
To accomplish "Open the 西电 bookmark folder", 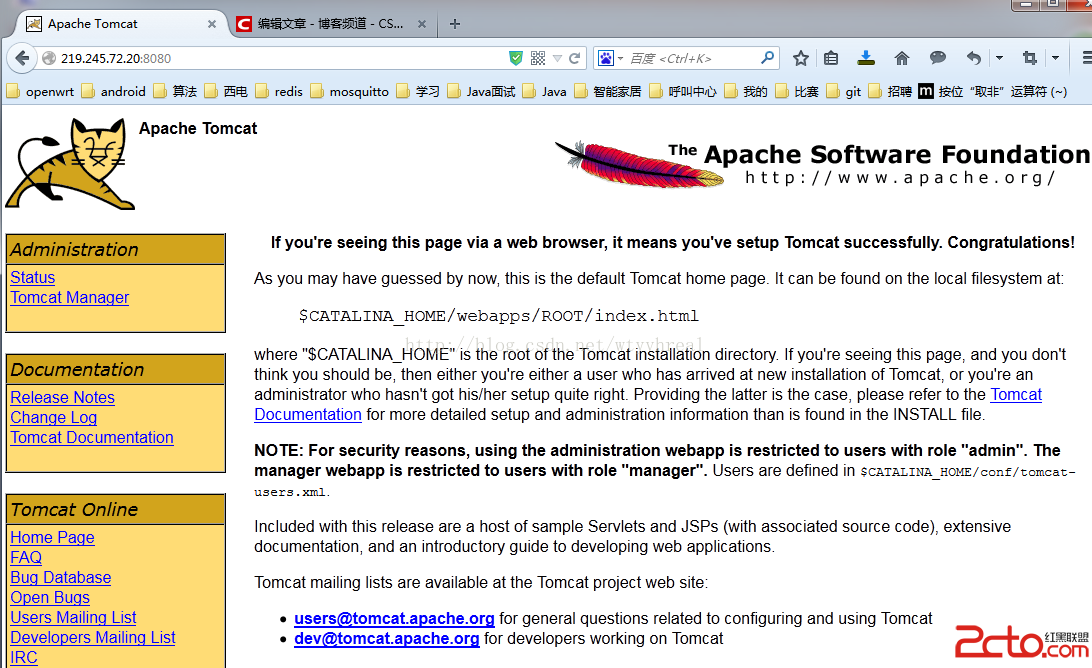I will click(226, 91).
